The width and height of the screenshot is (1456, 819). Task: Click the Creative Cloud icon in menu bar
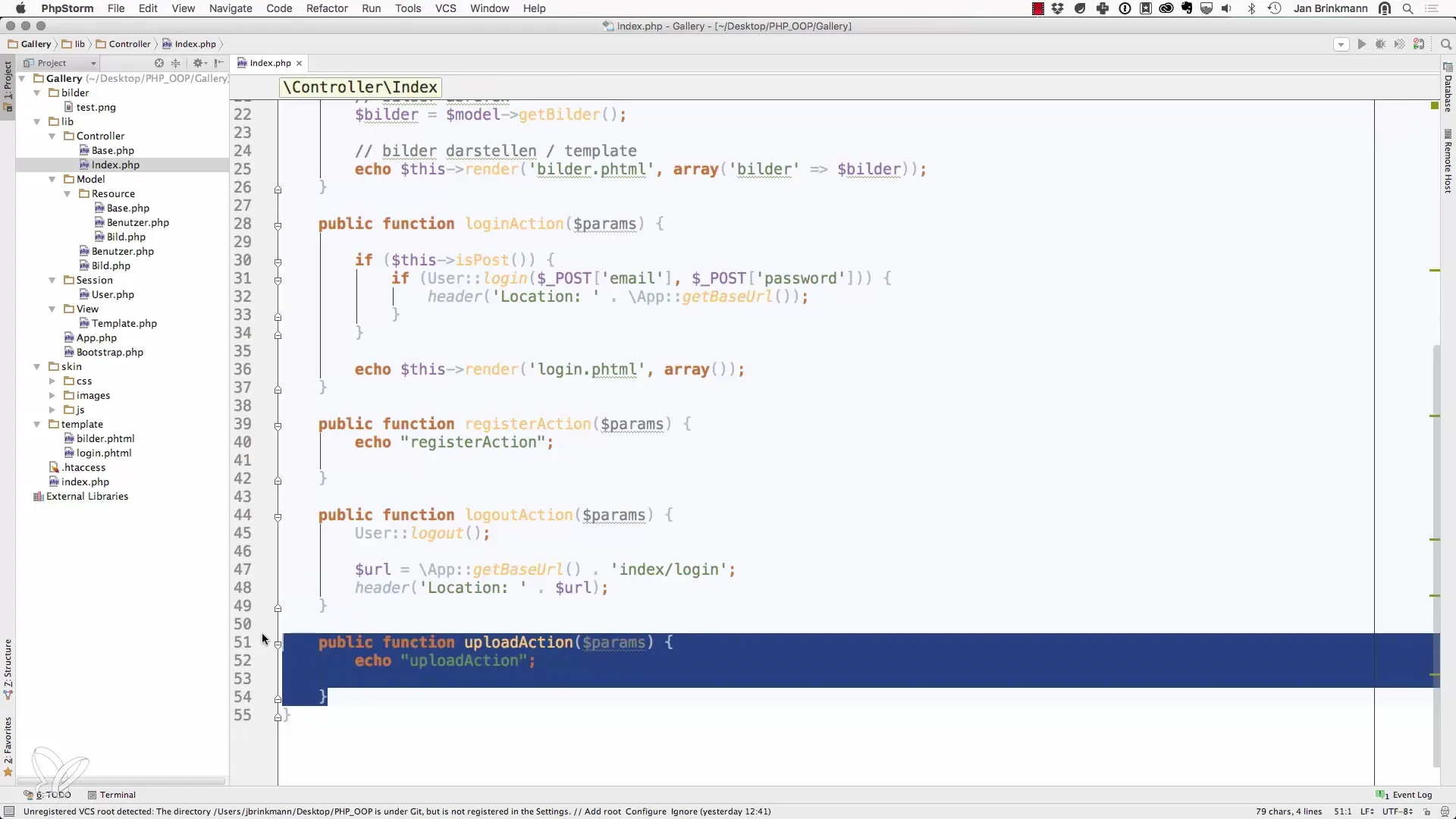[x=1166, y=8]
